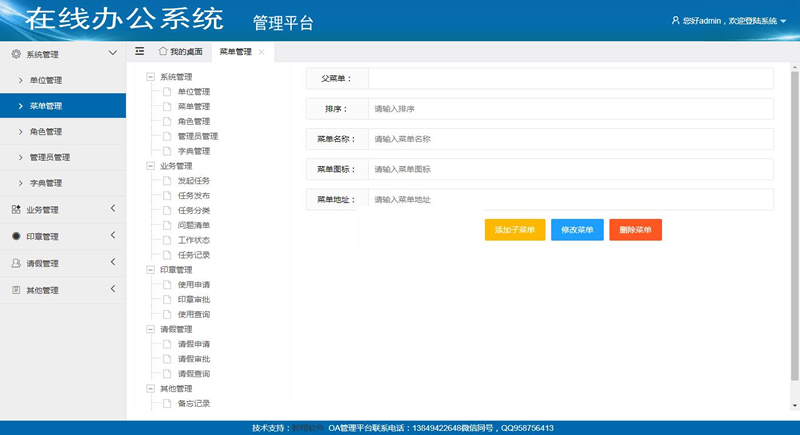Click the 添加子菜单 button
This screenshot has height=435, width=800.
pyautogui.click(x=514, y=230)
